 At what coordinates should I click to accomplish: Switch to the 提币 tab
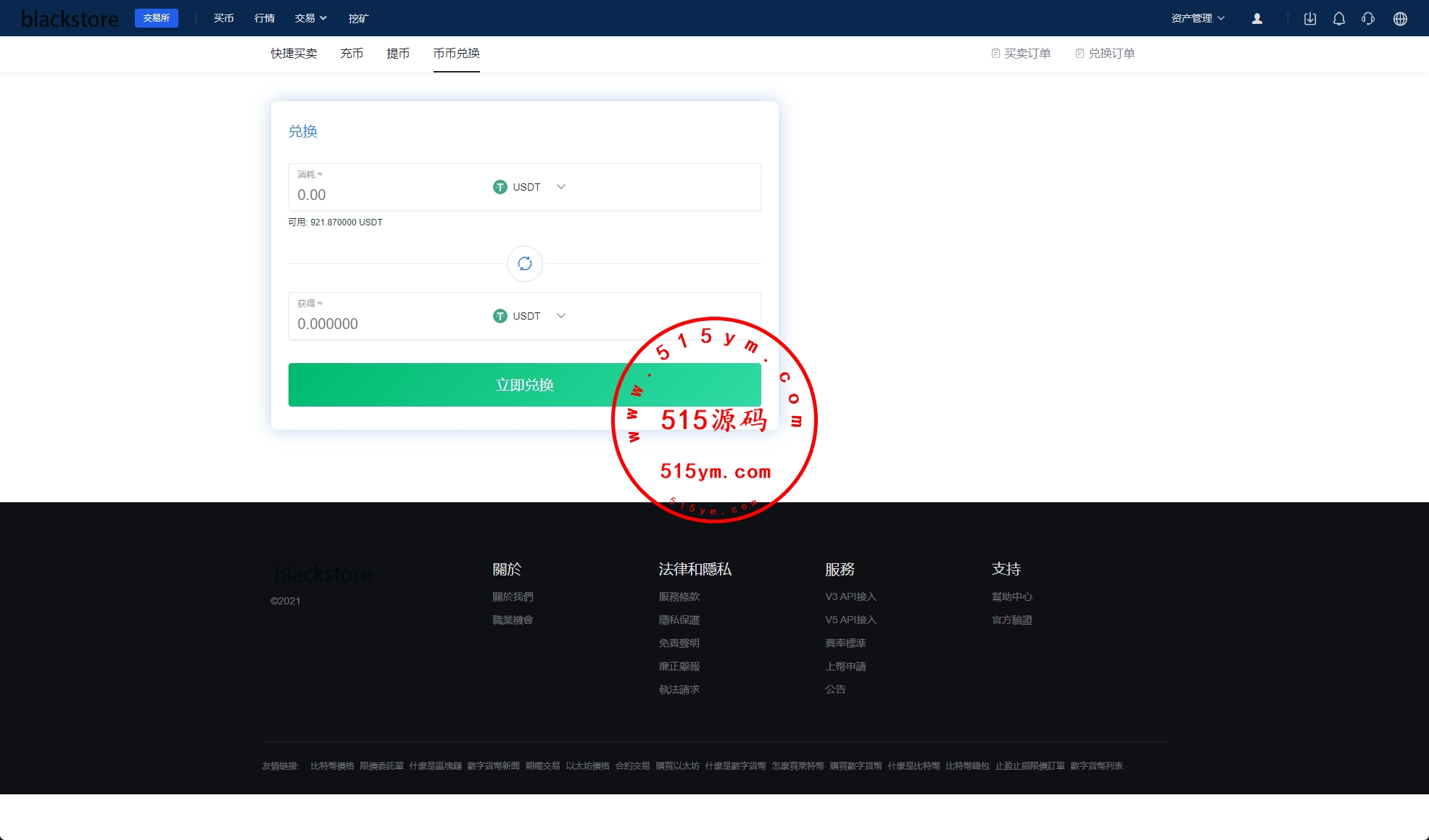(x=398, y=54)
